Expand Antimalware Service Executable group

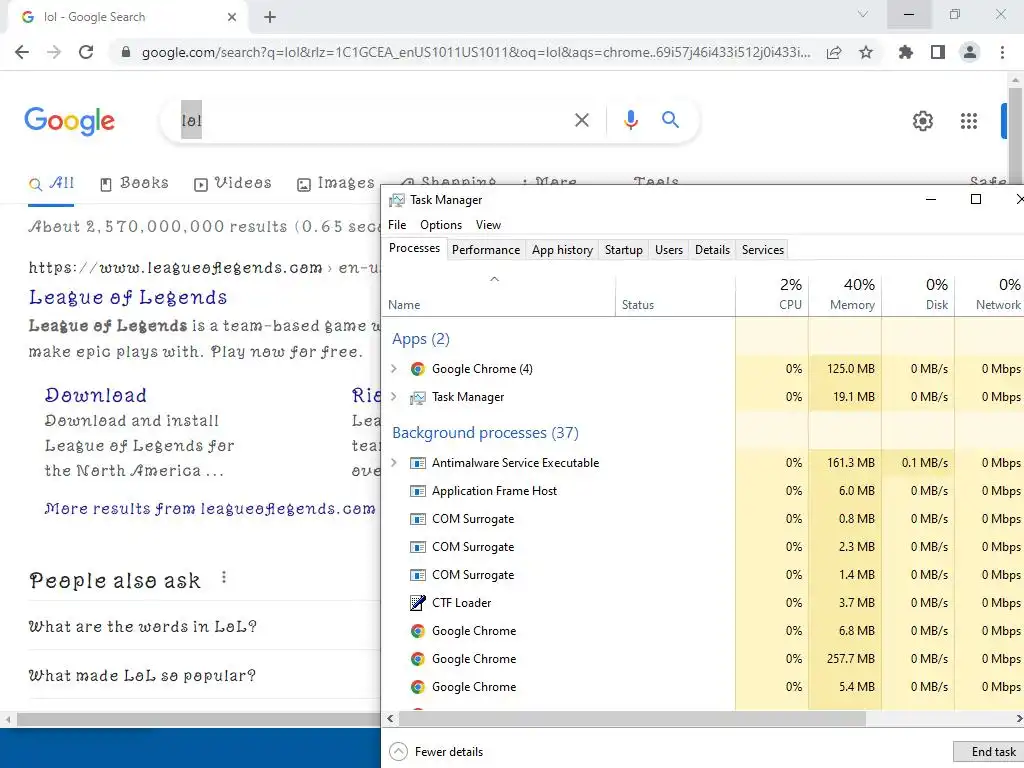(x=394, y=463)
